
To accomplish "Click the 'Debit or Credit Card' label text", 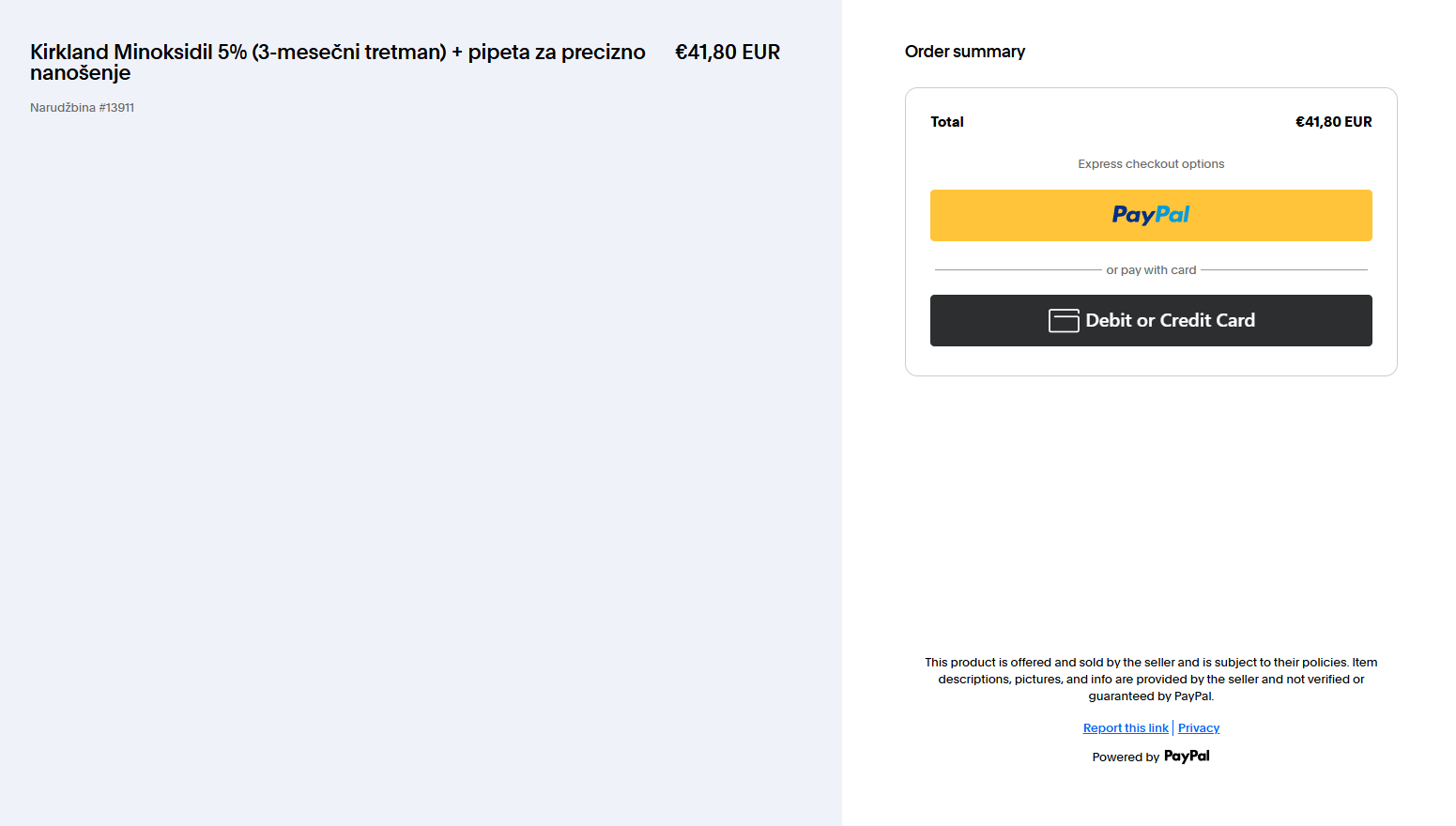I will pyautogui.click(x=1170, y=320).
